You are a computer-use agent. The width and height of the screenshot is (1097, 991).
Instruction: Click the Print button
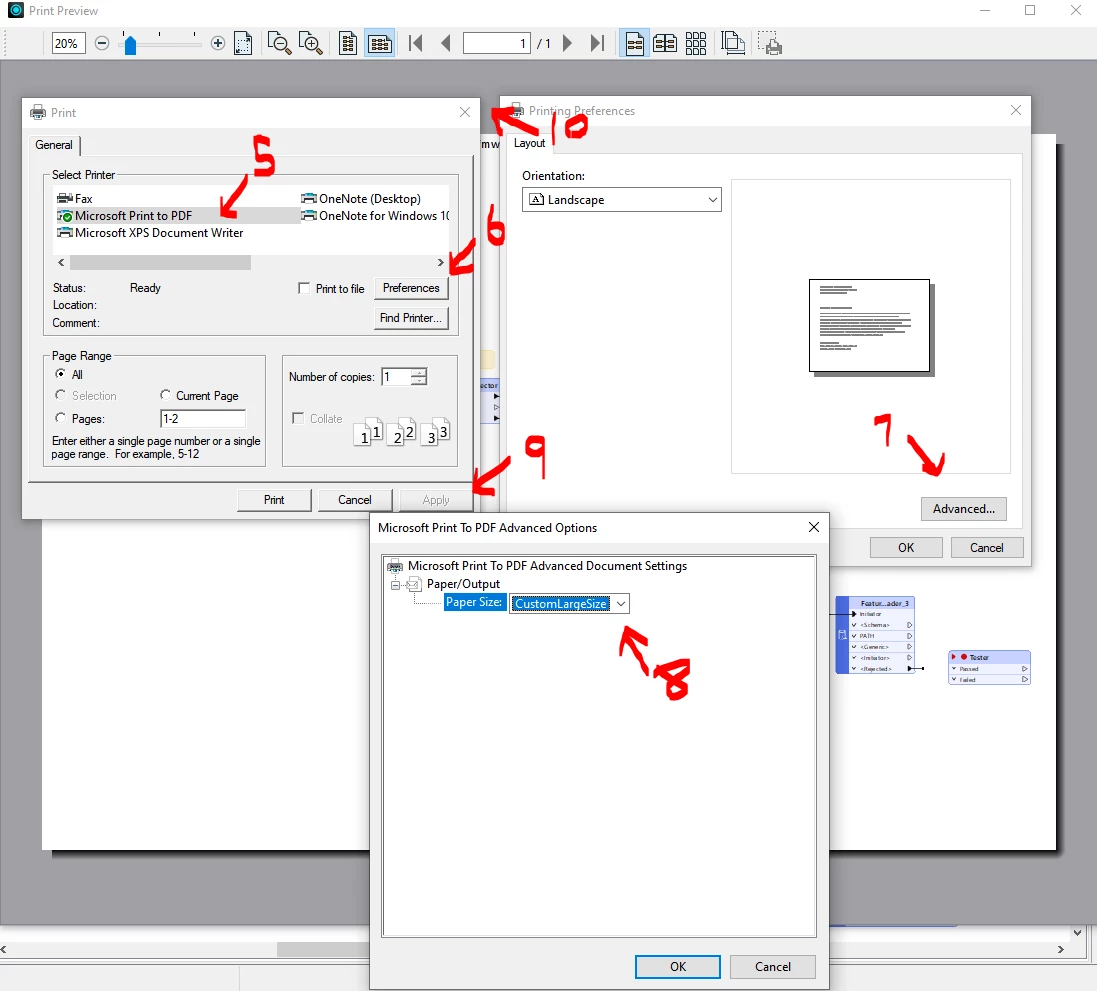[274, 500]
